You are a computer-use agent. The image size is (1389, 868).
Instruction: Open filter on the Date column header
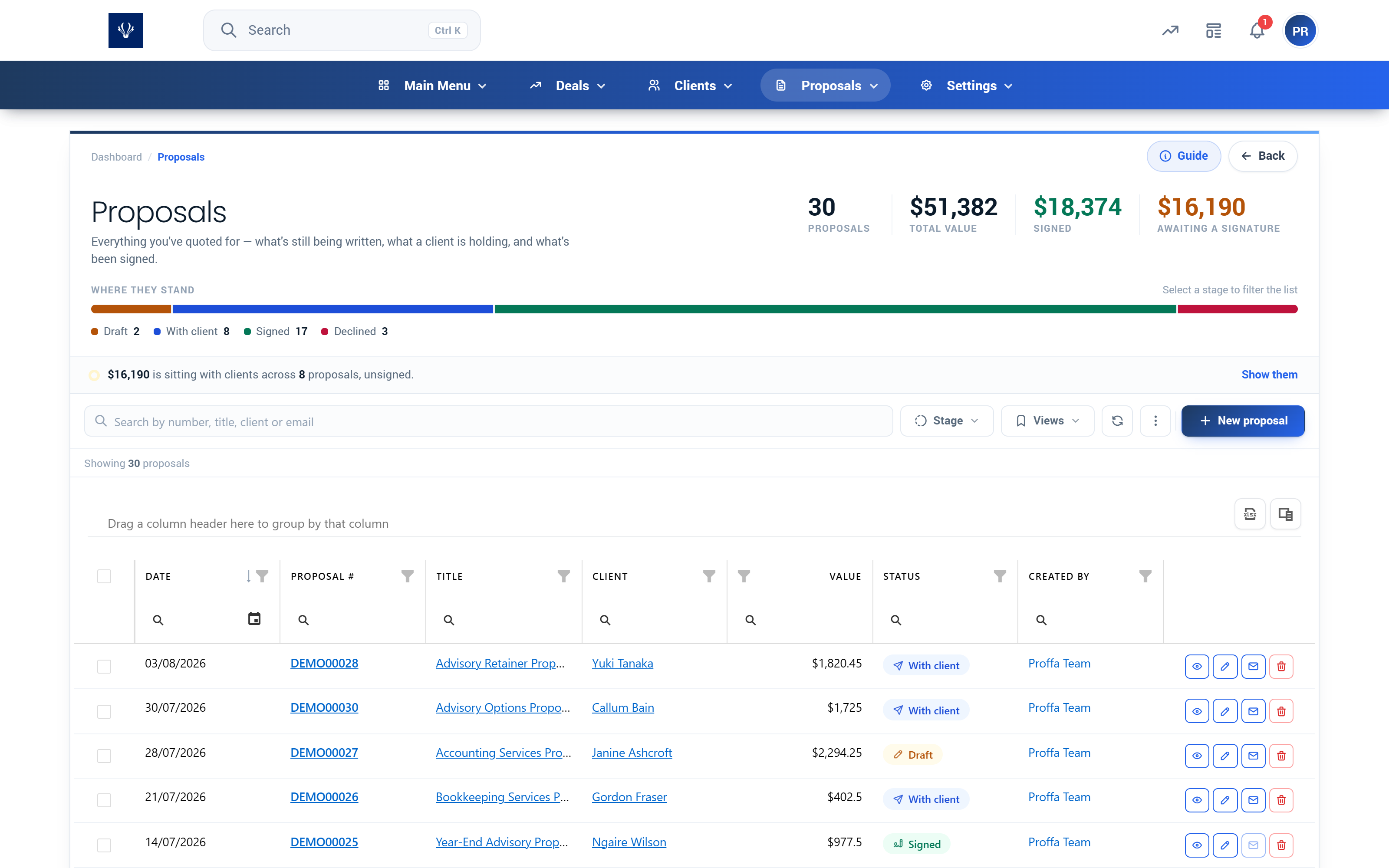(262, 576)
